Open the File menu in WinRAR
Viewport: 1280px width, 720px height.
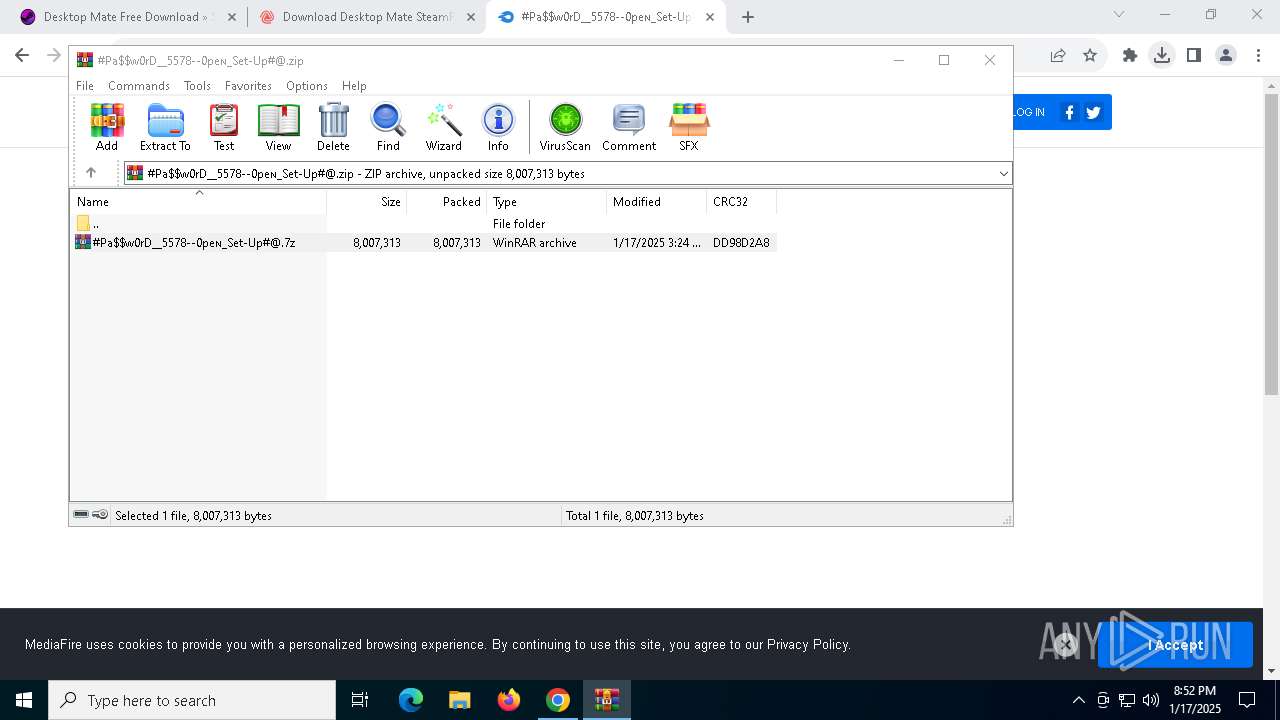(x=85, y=86)
